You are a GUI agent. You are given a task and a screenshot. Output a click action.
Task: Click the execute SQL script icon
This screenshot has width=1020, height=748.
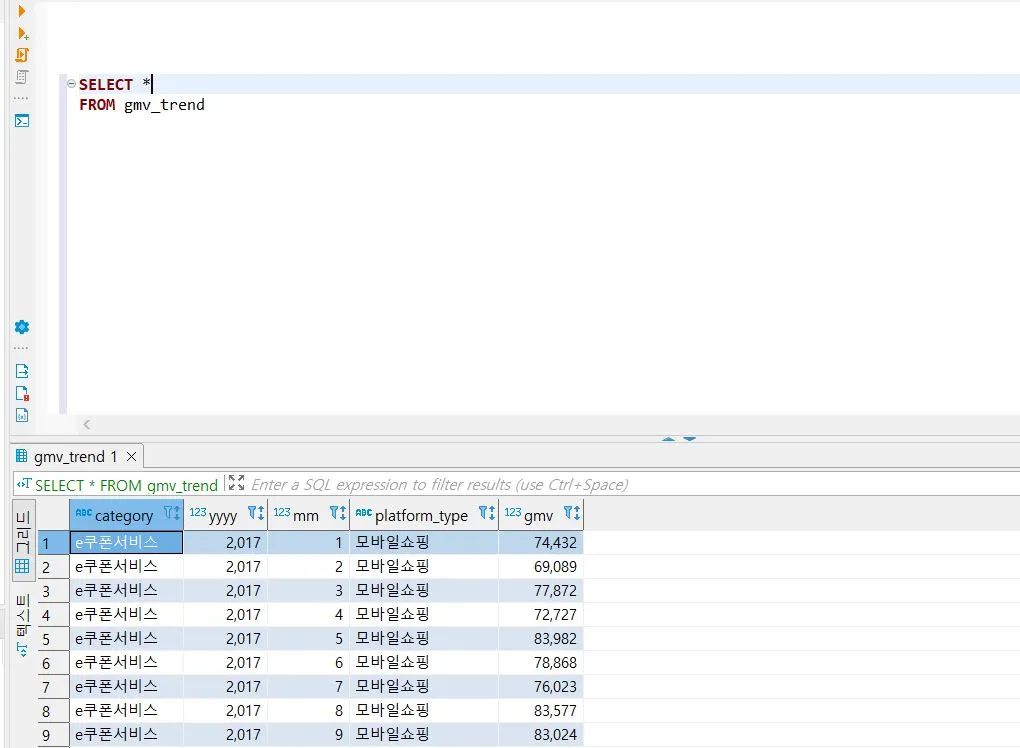[22, 55]
